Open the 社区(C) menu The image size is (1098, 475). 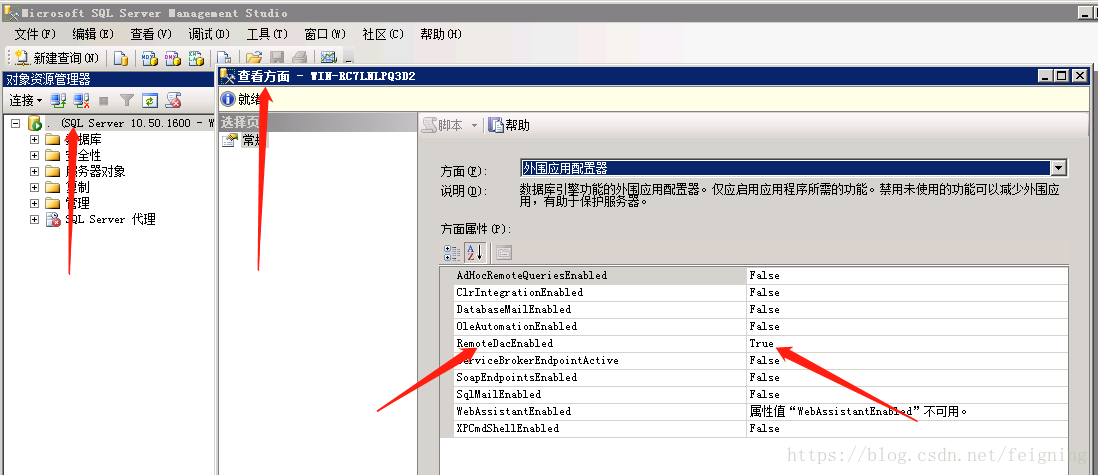[x=383, y=34]
